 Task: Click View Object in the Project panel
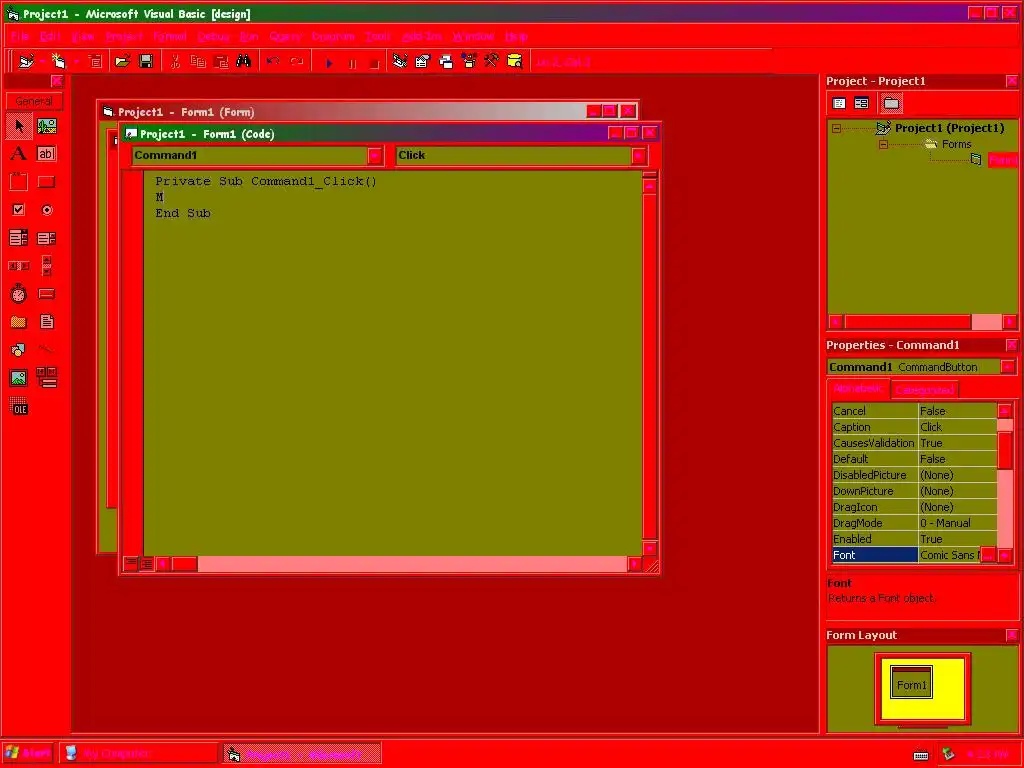pos(861,103)
